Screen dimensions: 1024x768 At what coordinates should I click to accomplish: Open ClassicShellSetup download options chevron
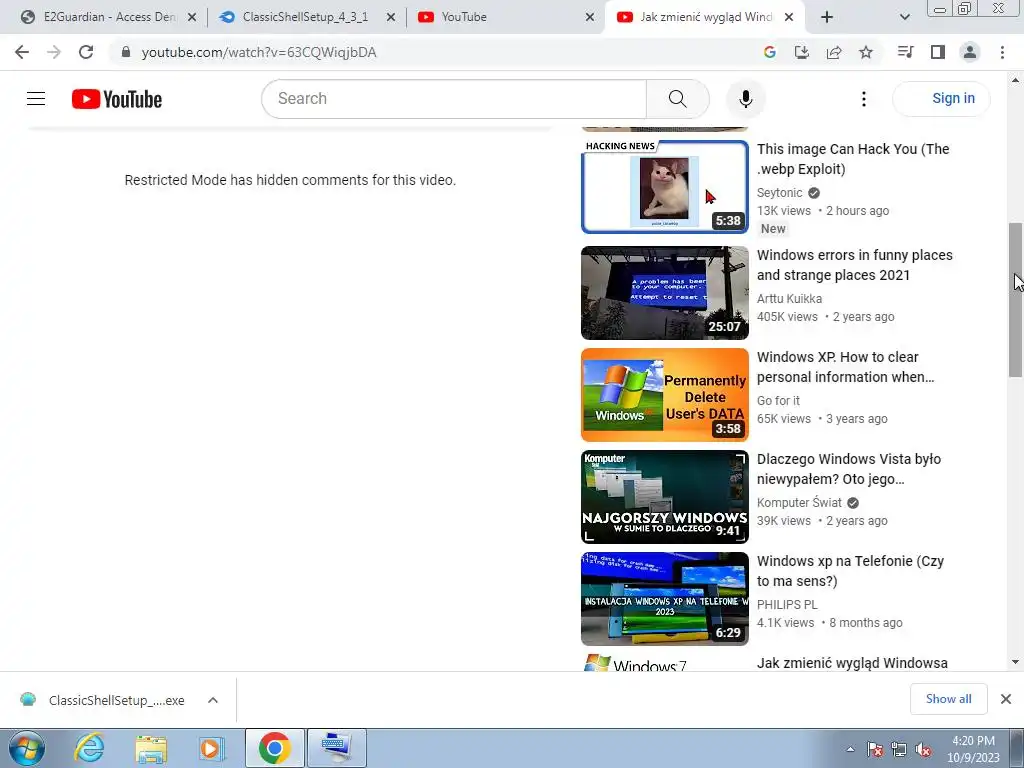click(213, 700)
